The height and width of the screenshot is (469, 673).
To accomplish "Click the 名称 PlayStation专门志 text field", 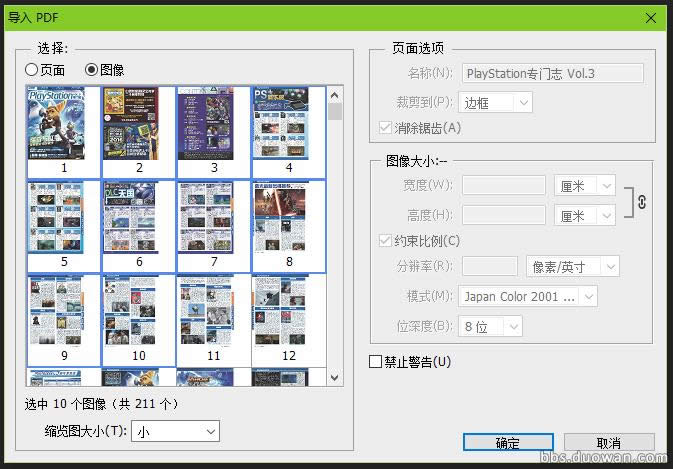I will (x=553, y=73).
